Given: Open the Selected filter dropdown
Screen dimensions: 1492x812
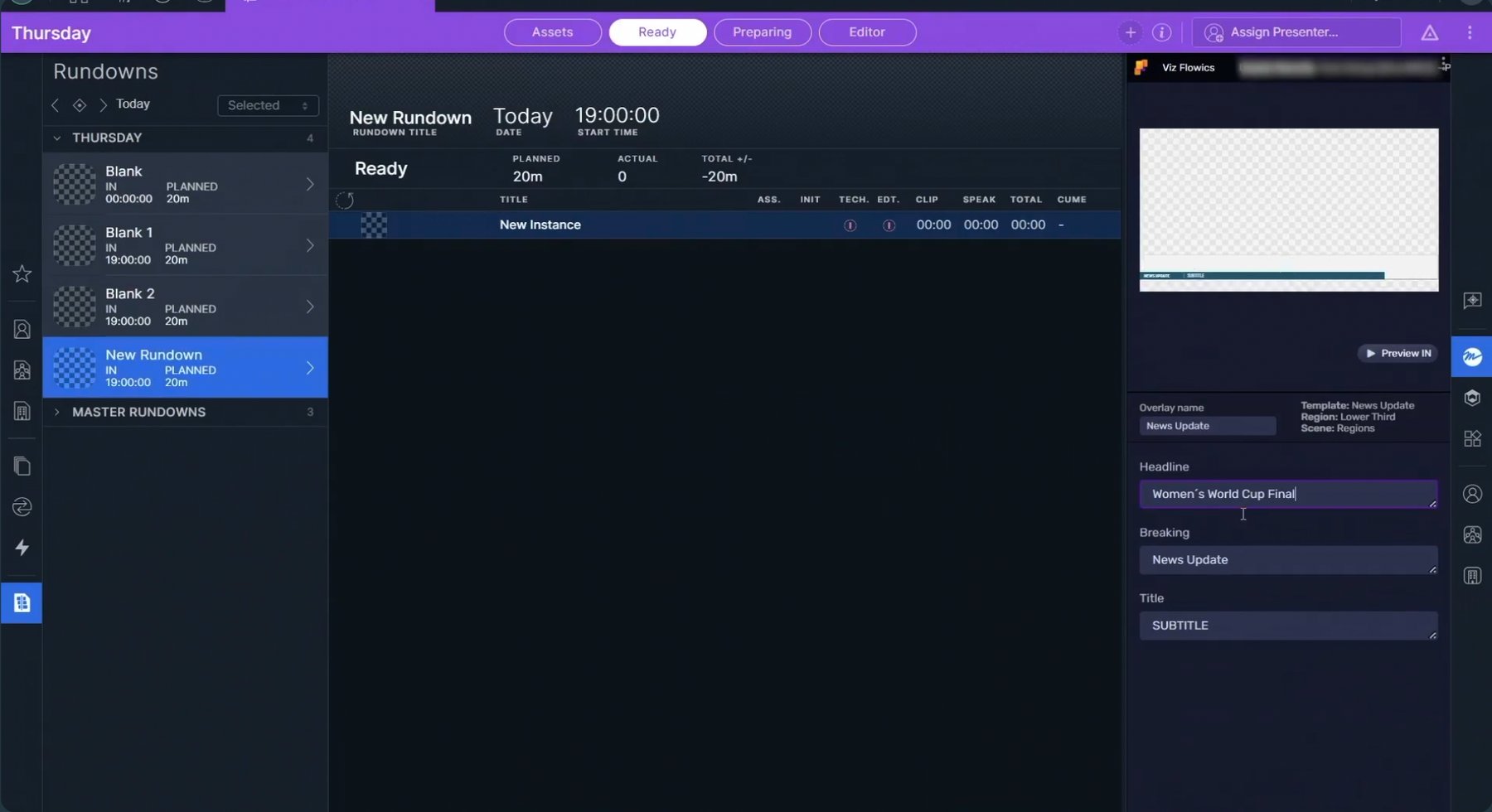Looking at the screenshot, I should click(x=268, y=105).
